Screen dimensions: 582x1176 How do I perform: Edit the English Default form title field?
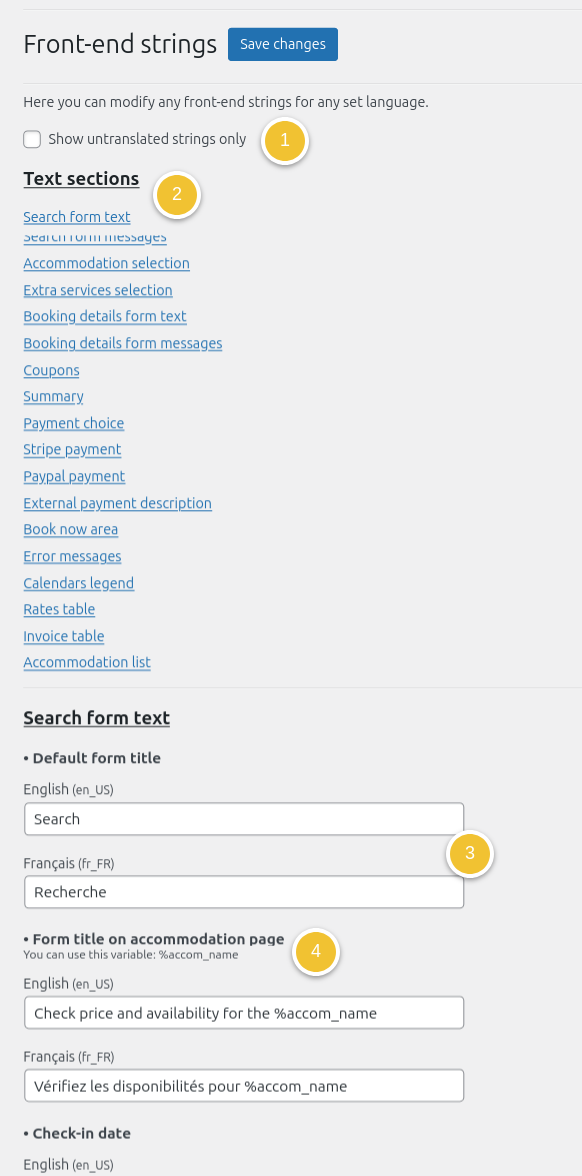(x=244, y=819)
